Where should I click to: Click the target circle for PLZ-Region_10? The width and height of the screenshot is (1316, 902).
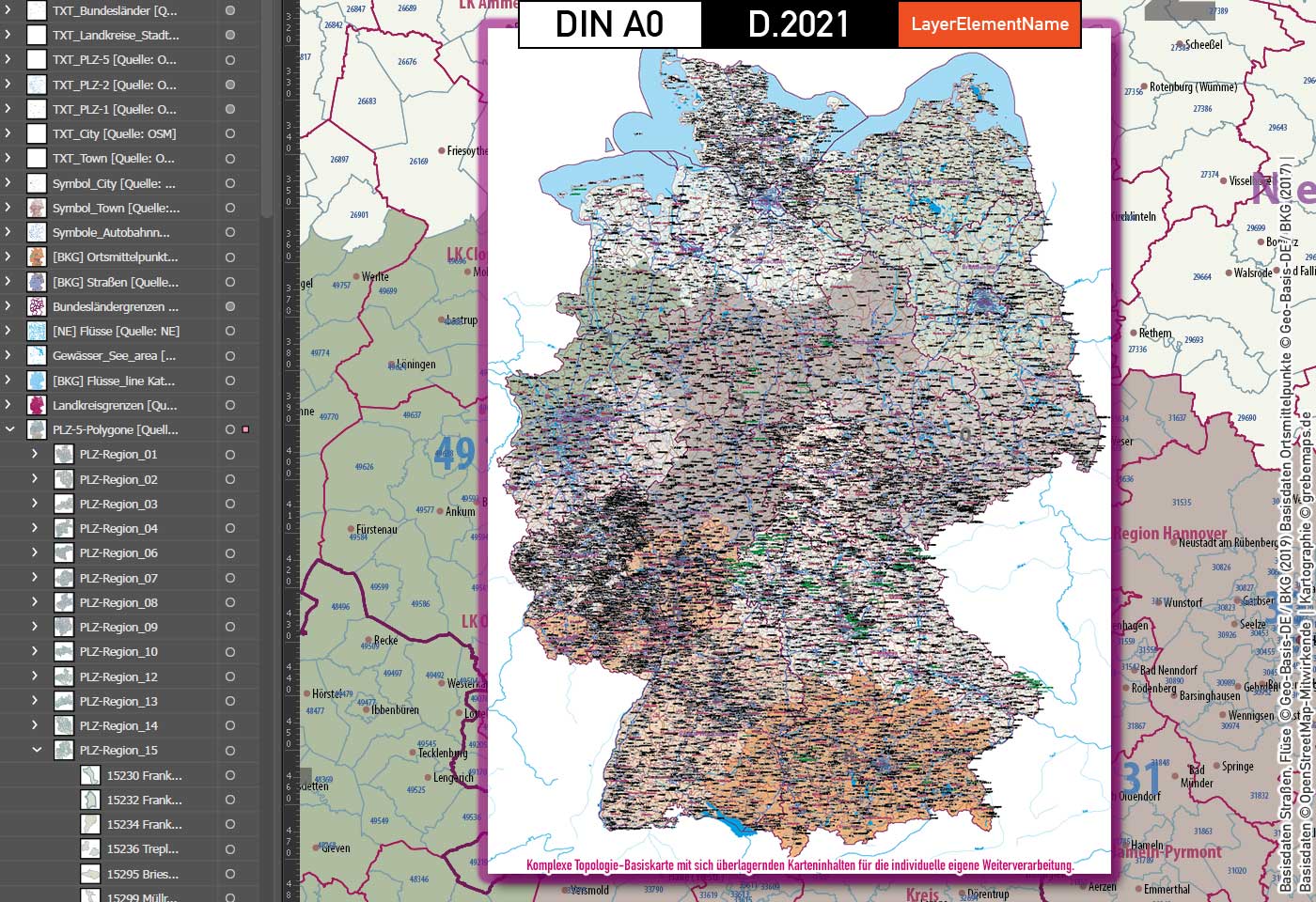[x=230, y=651]
